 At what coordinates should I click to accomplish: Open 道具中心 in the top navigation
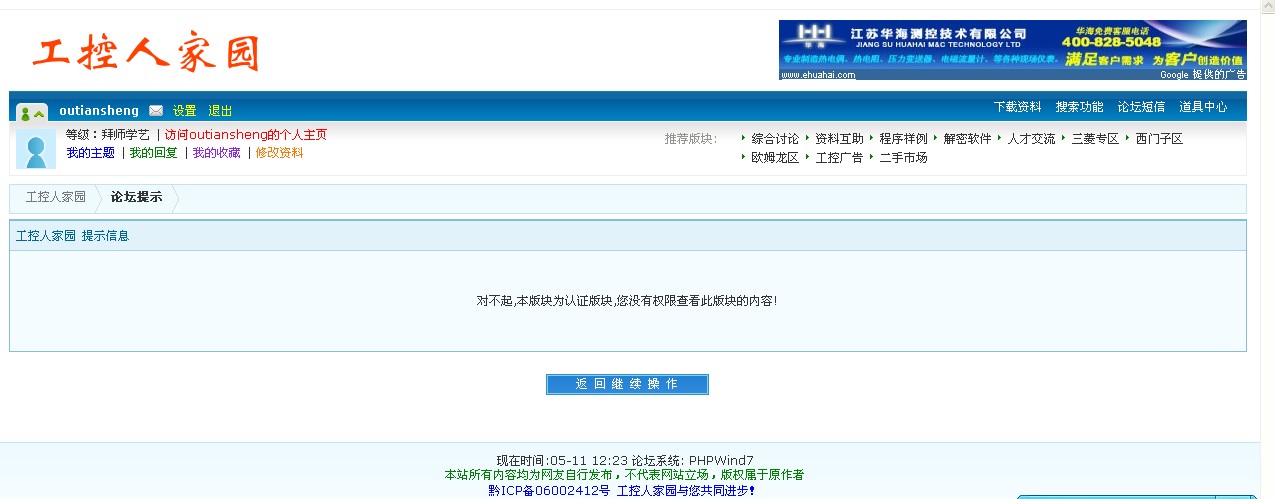click(x=1203, y=107)
